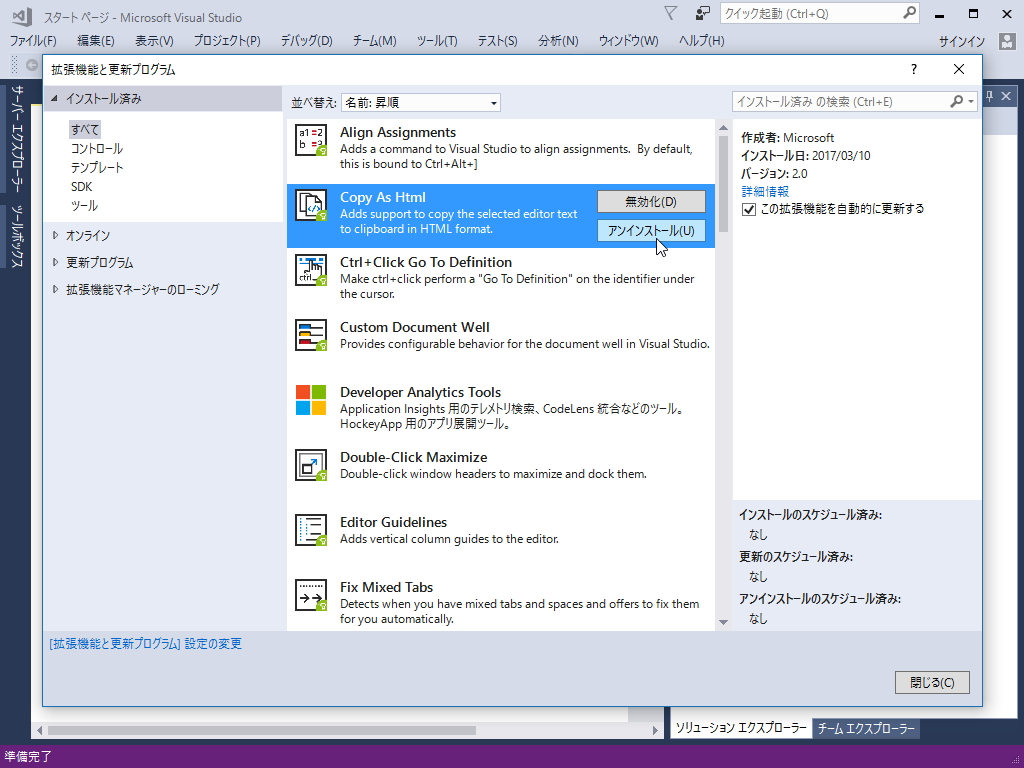Open the ウィンドウ(W) menu

tap(628, 41)
